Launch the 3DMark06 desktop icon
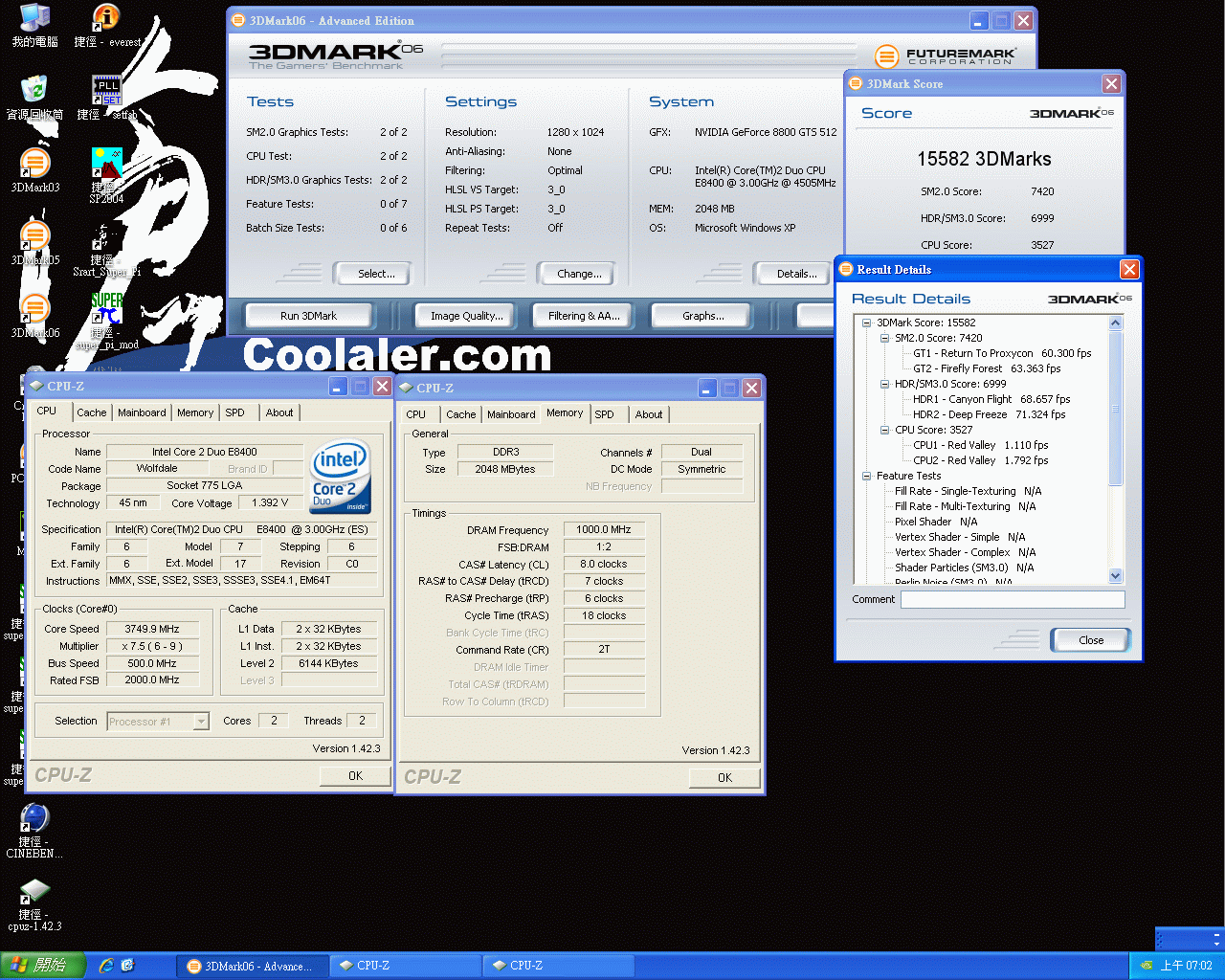The width and height of the screenshot is (1225, 980). tap(34, 316)
